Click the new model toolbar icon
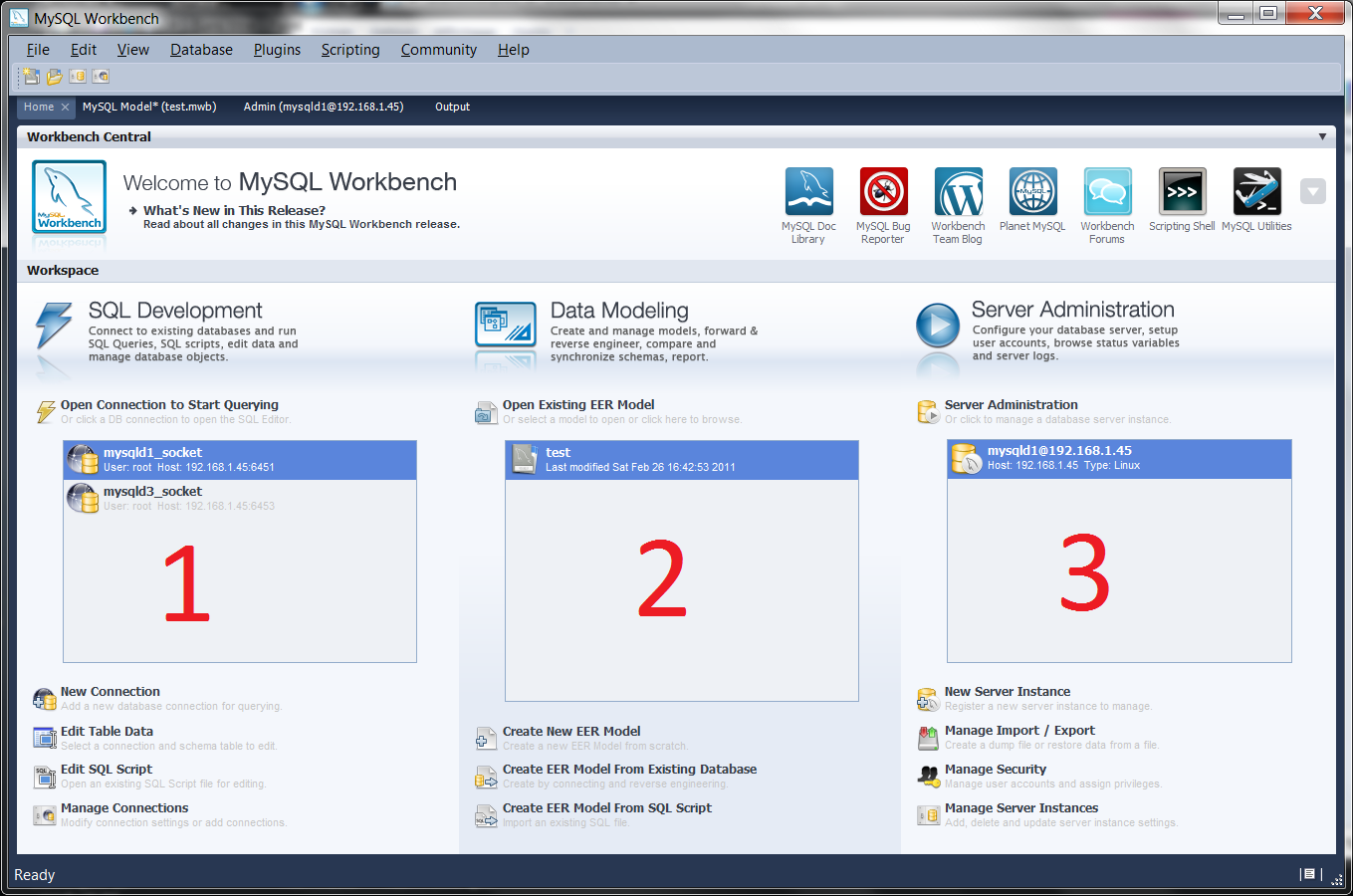Screen dimensions: 1353x896 pyautogui.click(x=32, y=76)
